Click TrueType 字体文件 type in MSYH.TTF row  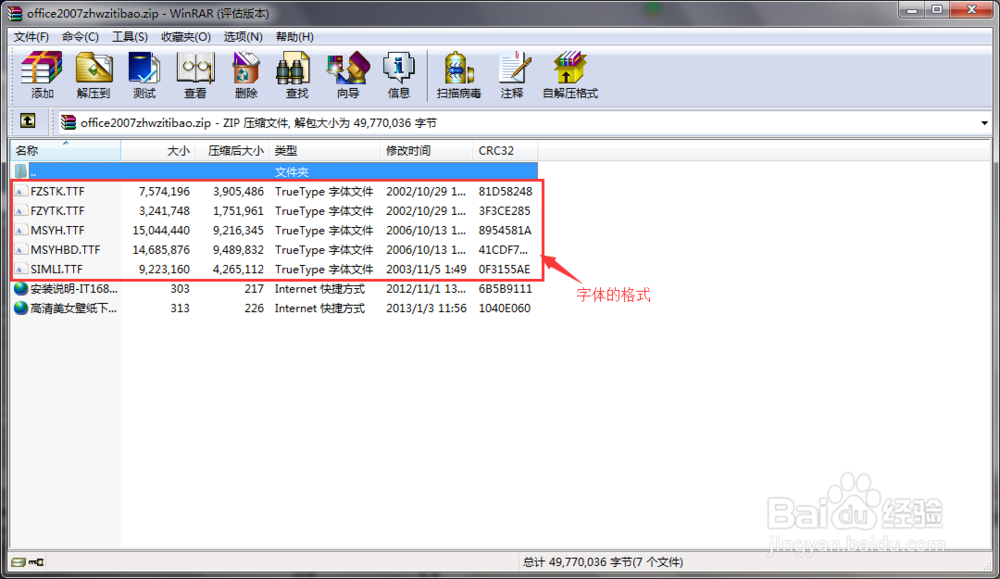coord(324,230)
